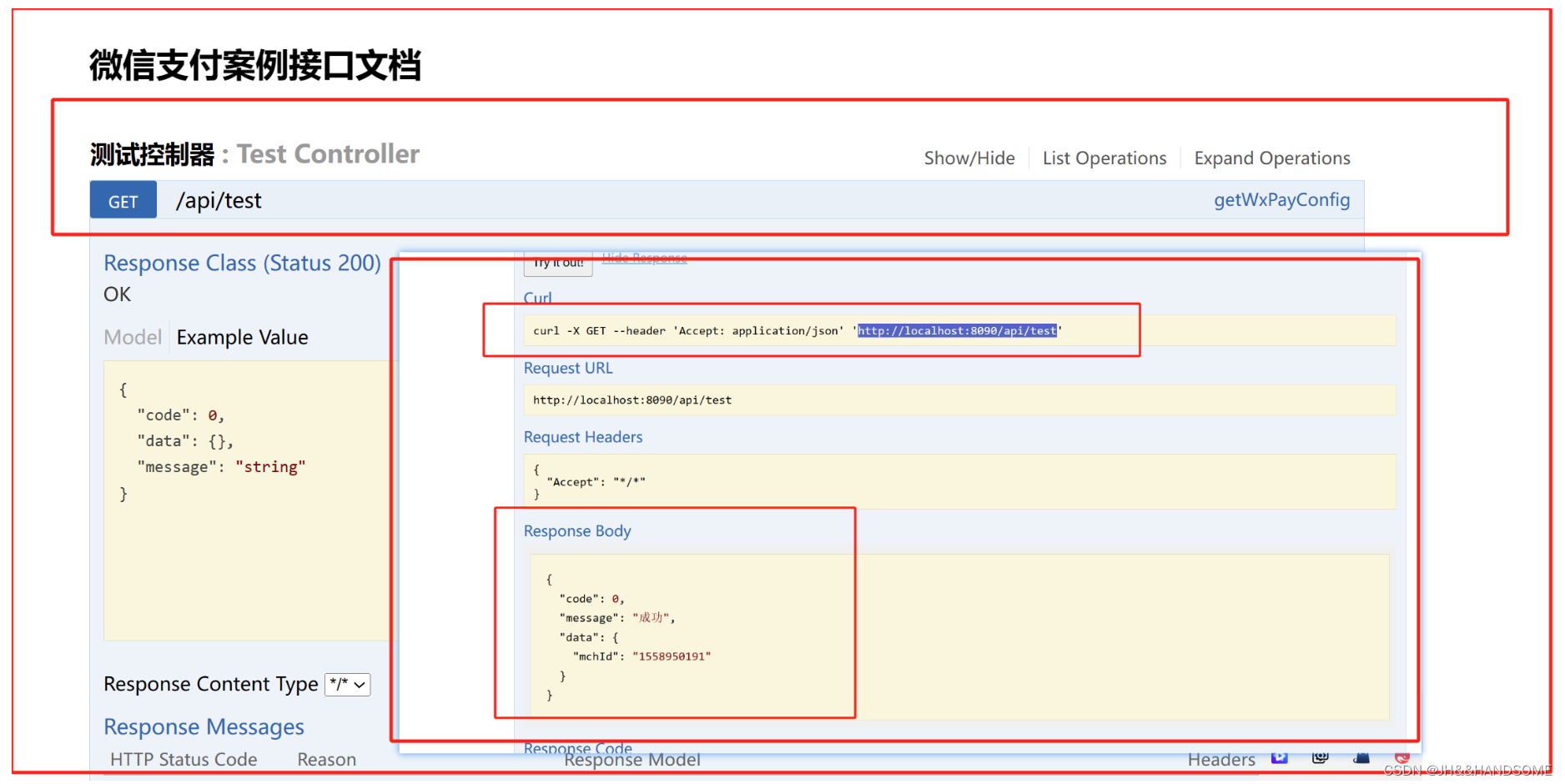This screenshot has width=1565, height=784.
Task: Click the Request URL label
Action: click(568, 368)
